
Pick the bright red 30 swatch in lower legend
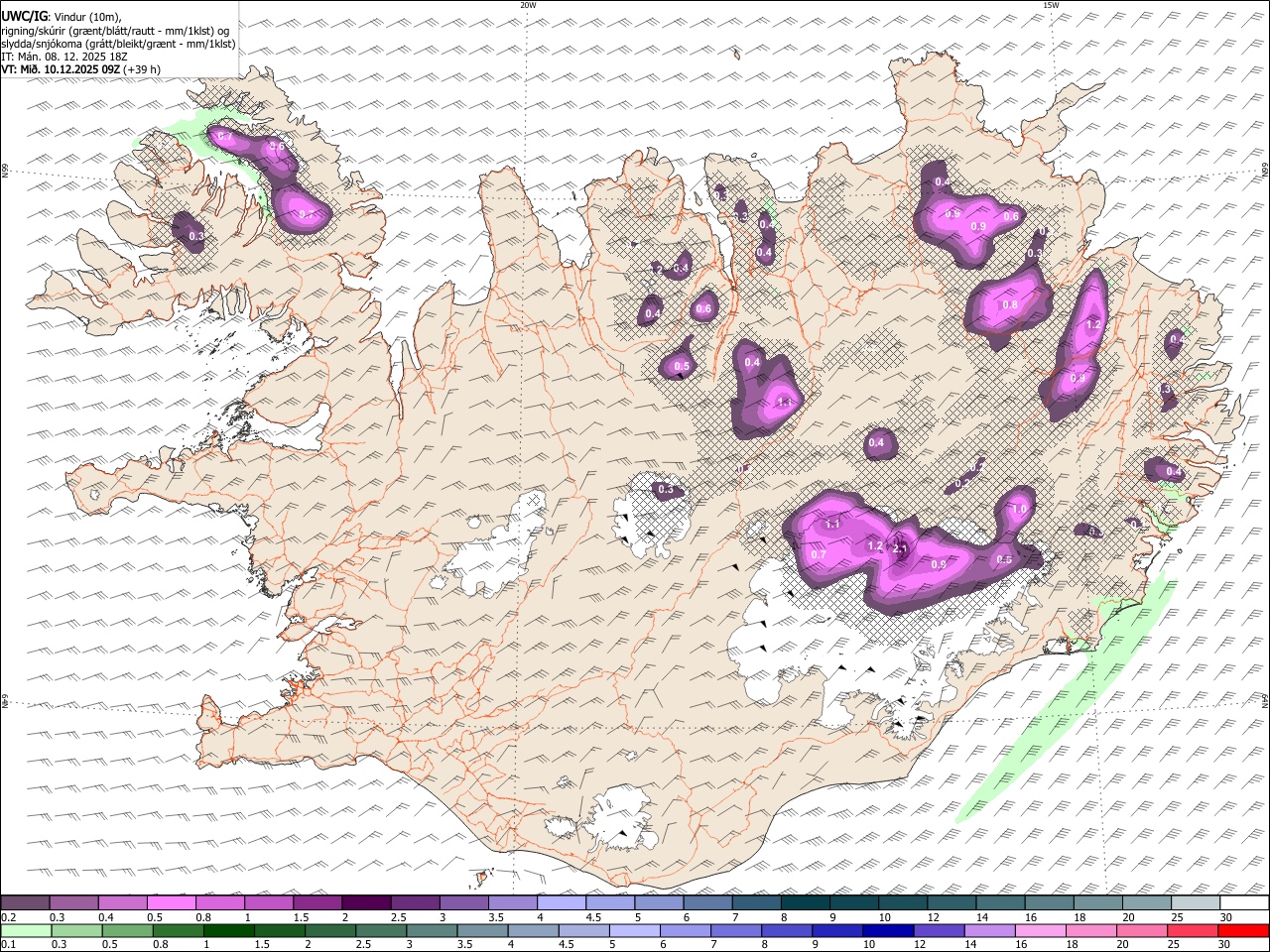click(x=1243, y=930)
